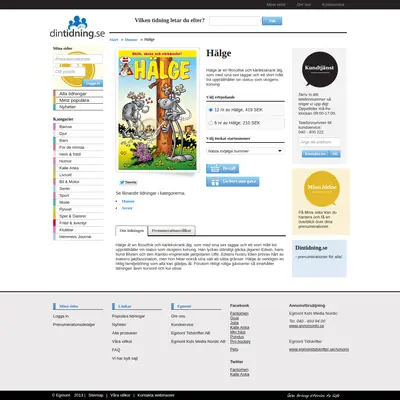400x400 pixels.
Task: Switch to the Om tidningen tab
Action: pos(132,231)
